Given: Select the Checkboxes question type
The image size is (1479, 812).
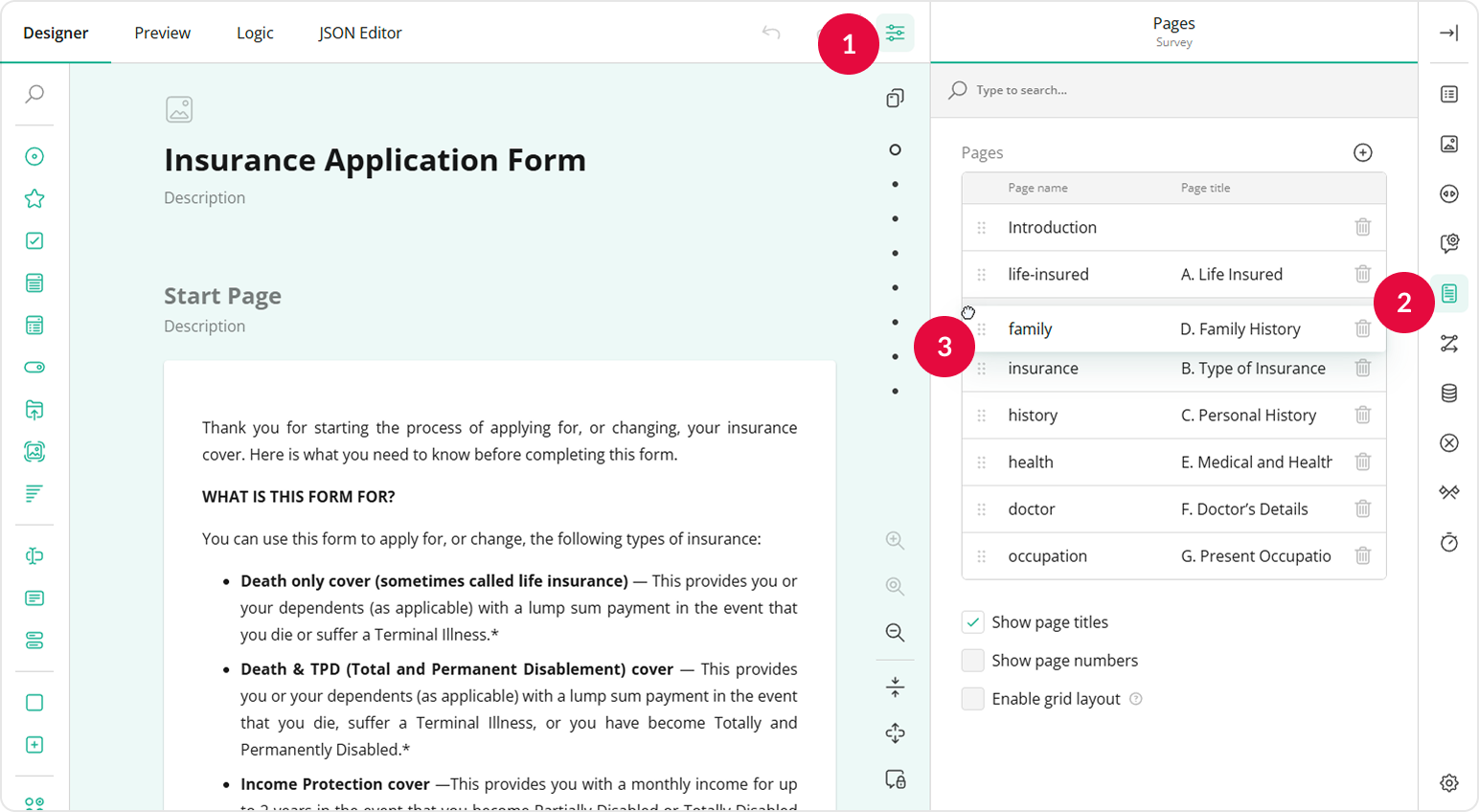Looking at the screenshot, I should click(x=34, y=240).
